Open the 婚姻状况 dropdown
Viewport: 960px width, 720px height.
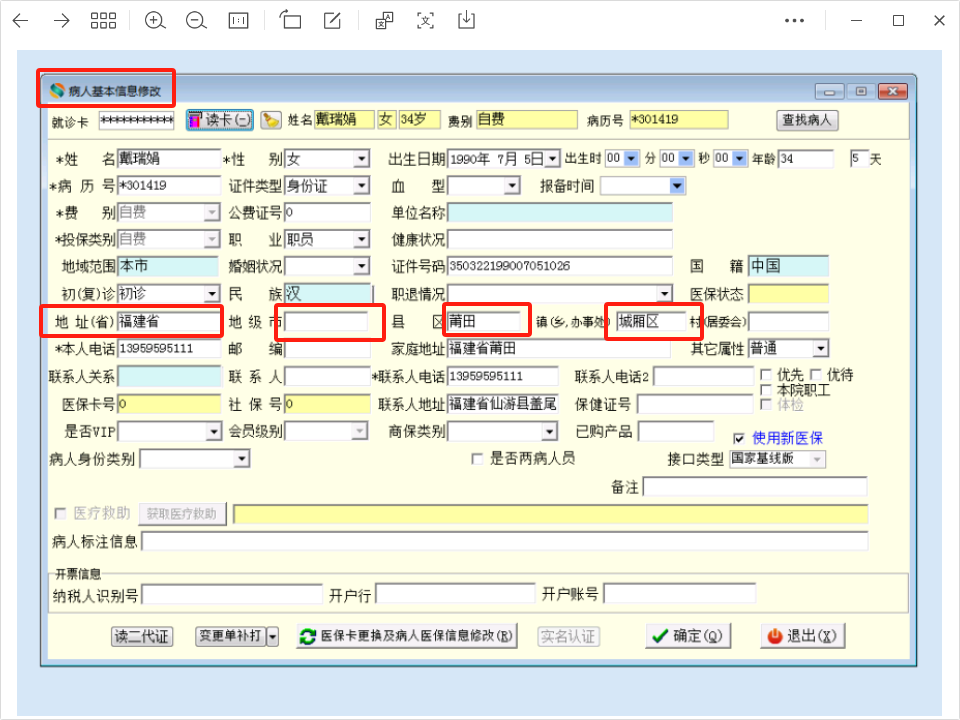click(x=362, y=266)
